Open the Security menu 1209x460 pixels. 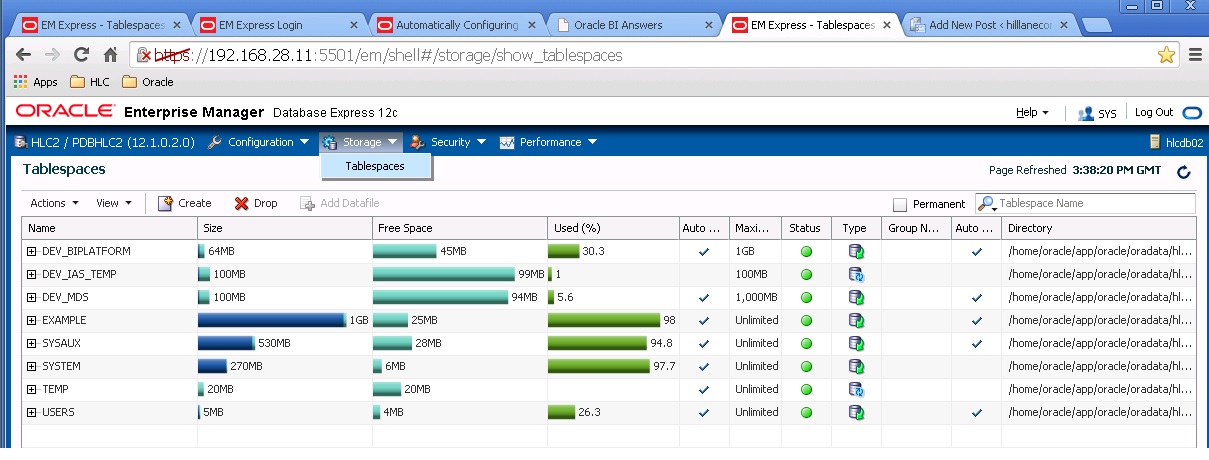point(449,142)
